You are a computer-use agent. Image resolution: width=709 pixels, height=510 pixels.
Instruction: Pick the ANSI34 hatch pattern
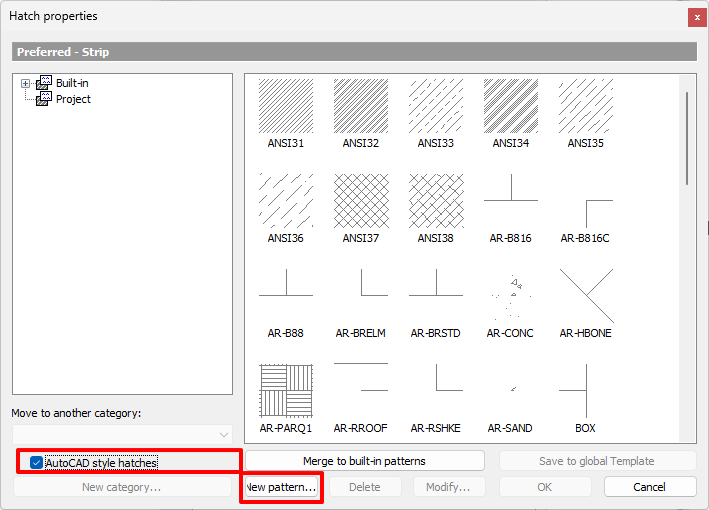511,106
